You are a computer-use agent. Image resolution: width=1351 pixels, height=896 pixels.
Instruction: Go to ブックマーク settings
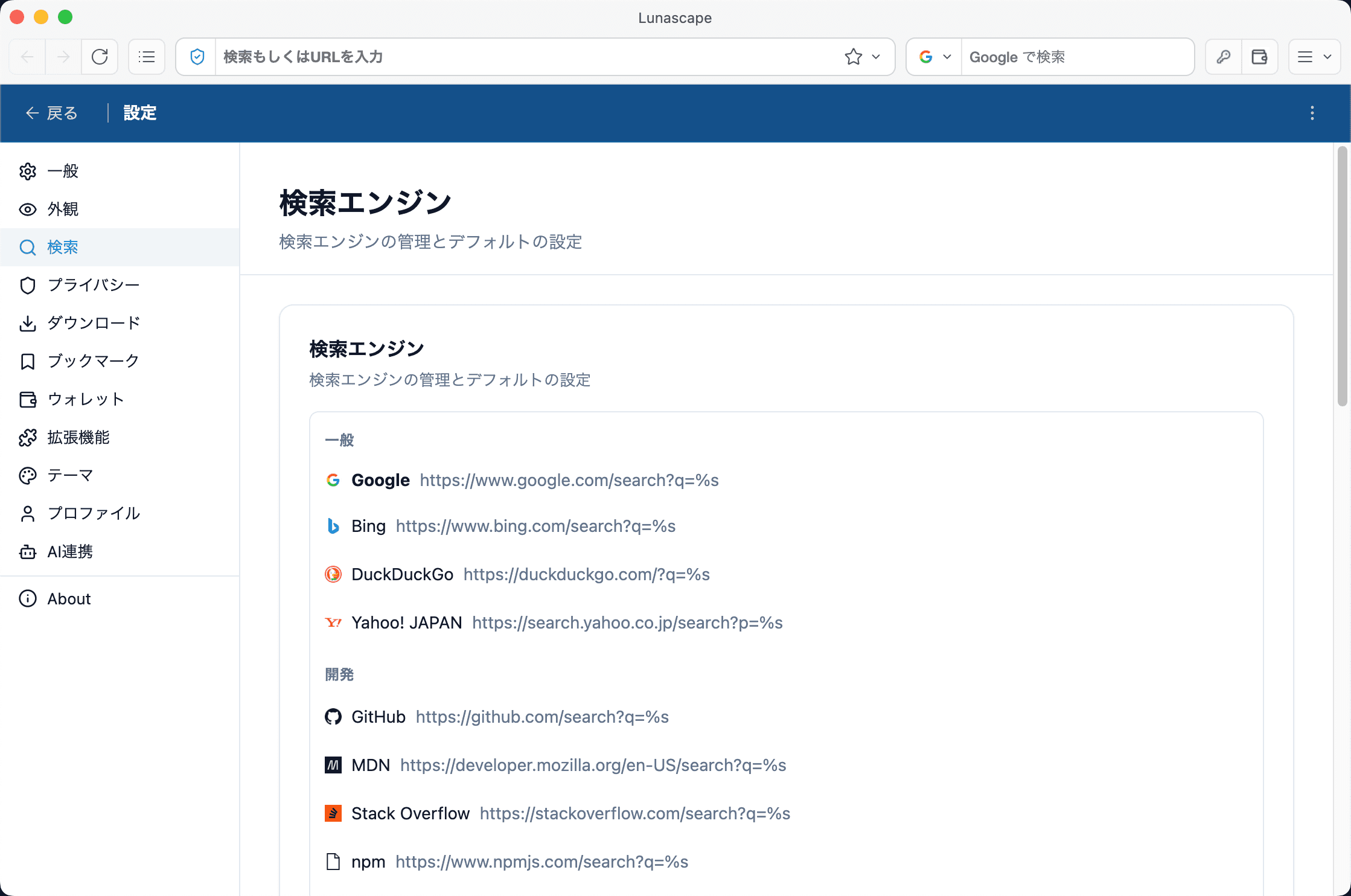click(x=120, y=361)
